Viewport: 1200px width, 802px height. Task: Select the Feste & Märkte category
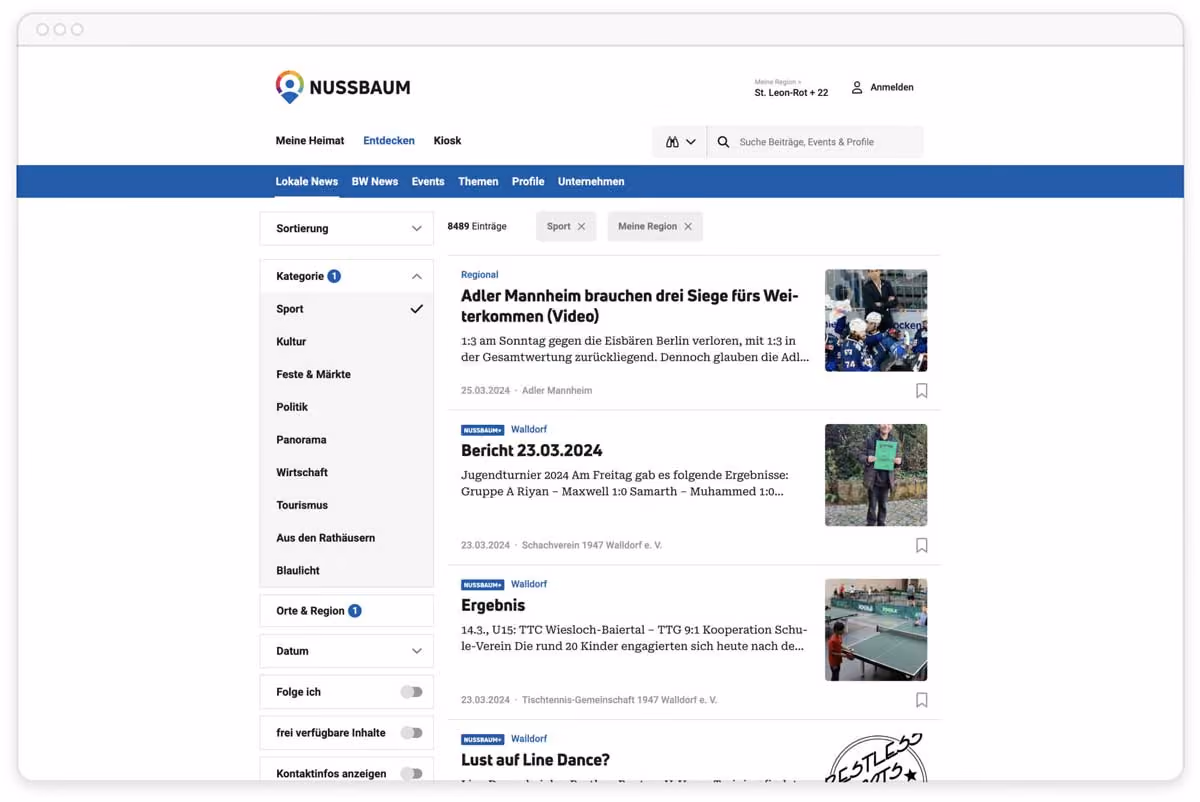tap(346, 374)
